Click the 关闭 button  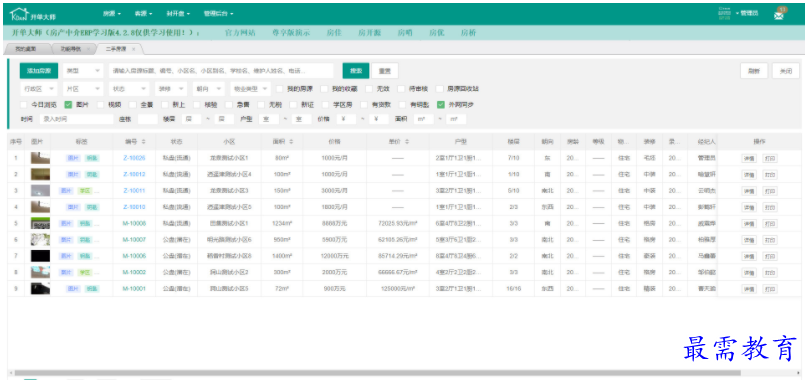[786, 71]
